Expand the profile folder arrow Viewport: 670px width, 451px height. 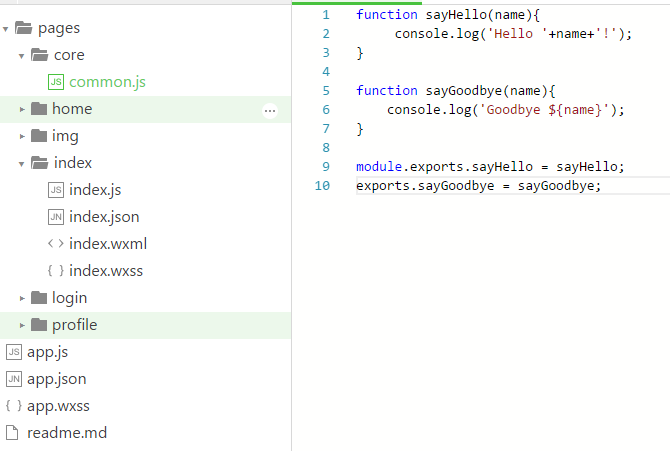click(22, 325)
